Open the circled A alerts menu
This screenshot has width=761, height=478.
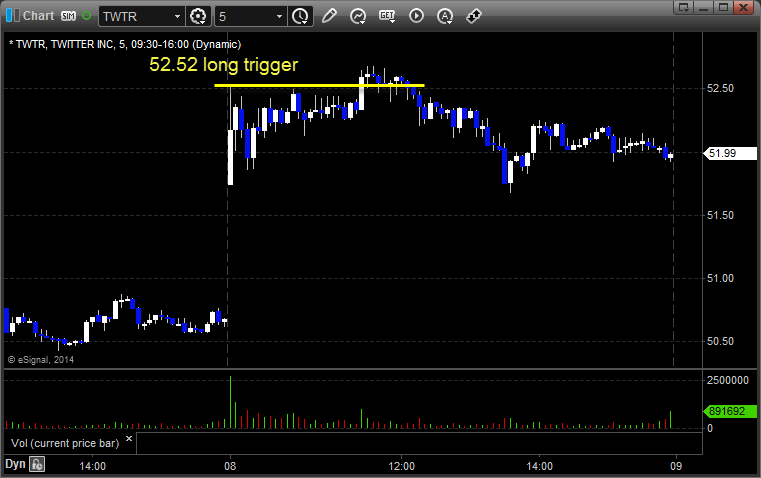pyautogui.click(x=445, y=16)
